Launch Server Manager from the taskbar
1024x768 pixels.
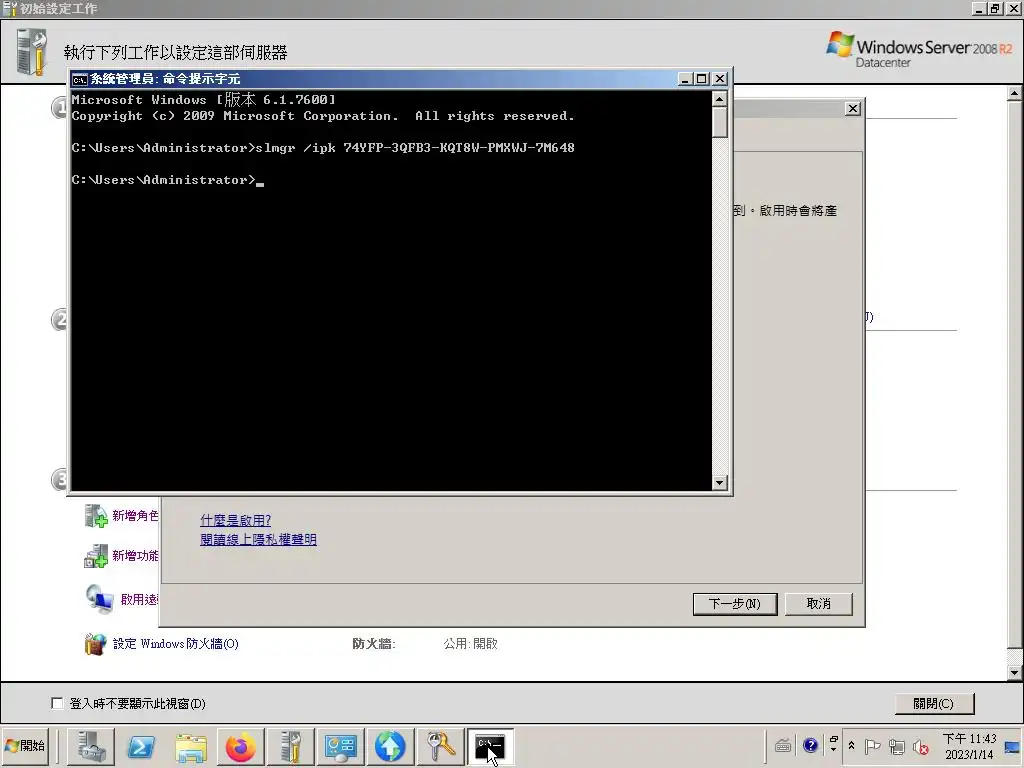pos(91,746)
